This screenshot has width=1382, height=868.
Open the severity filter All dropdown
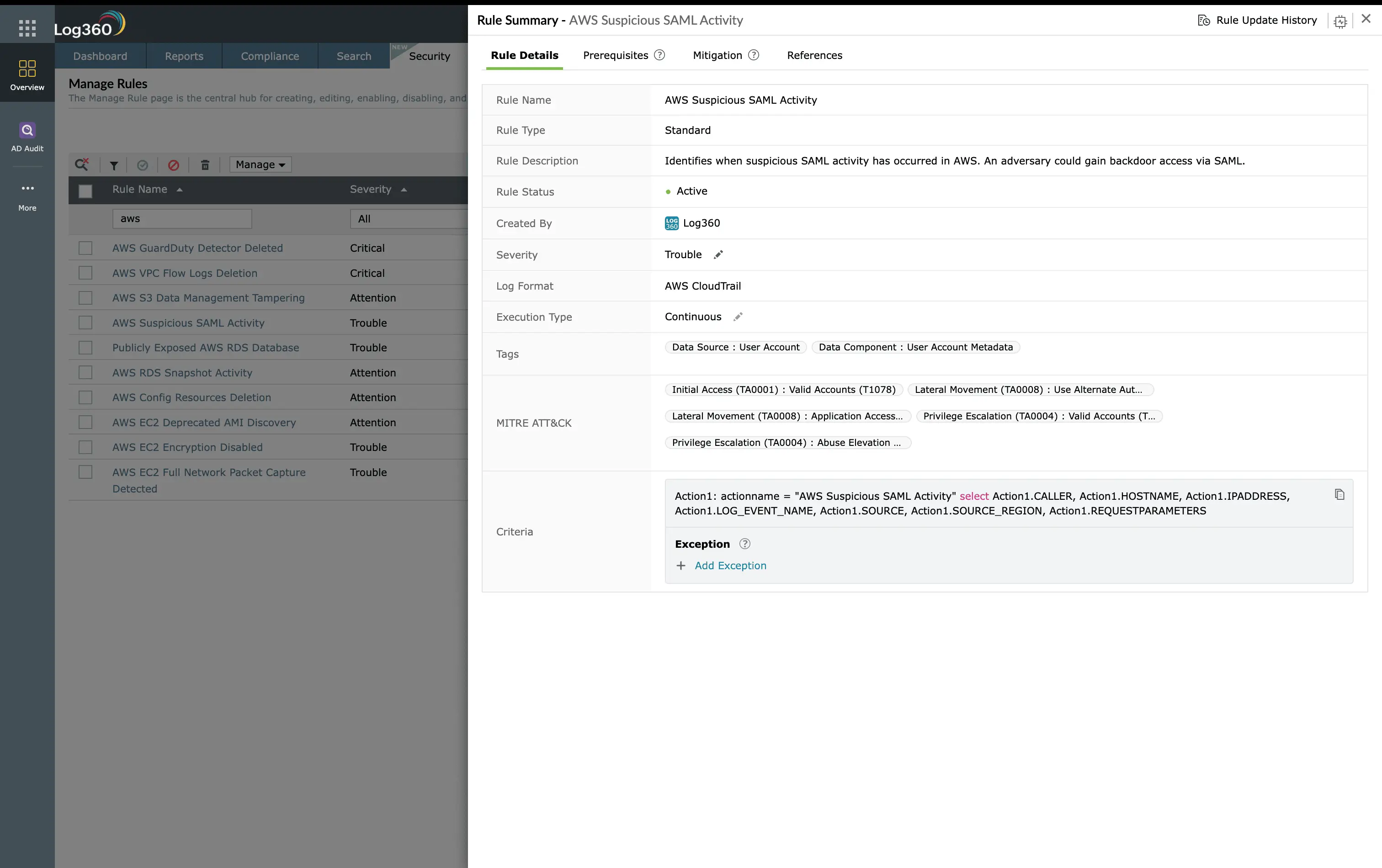[409, 218]
